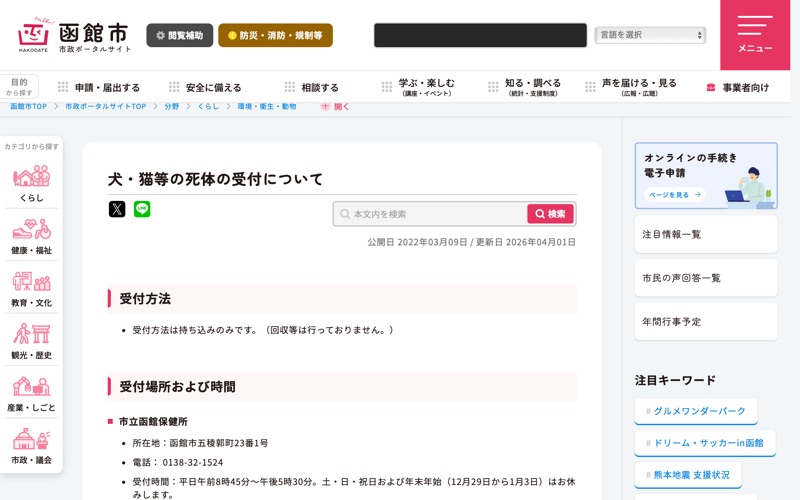The height and width of the screenshot is (500, 800).
Task: Open the pink メニュー hamburger menu
Action: point(755,35)
